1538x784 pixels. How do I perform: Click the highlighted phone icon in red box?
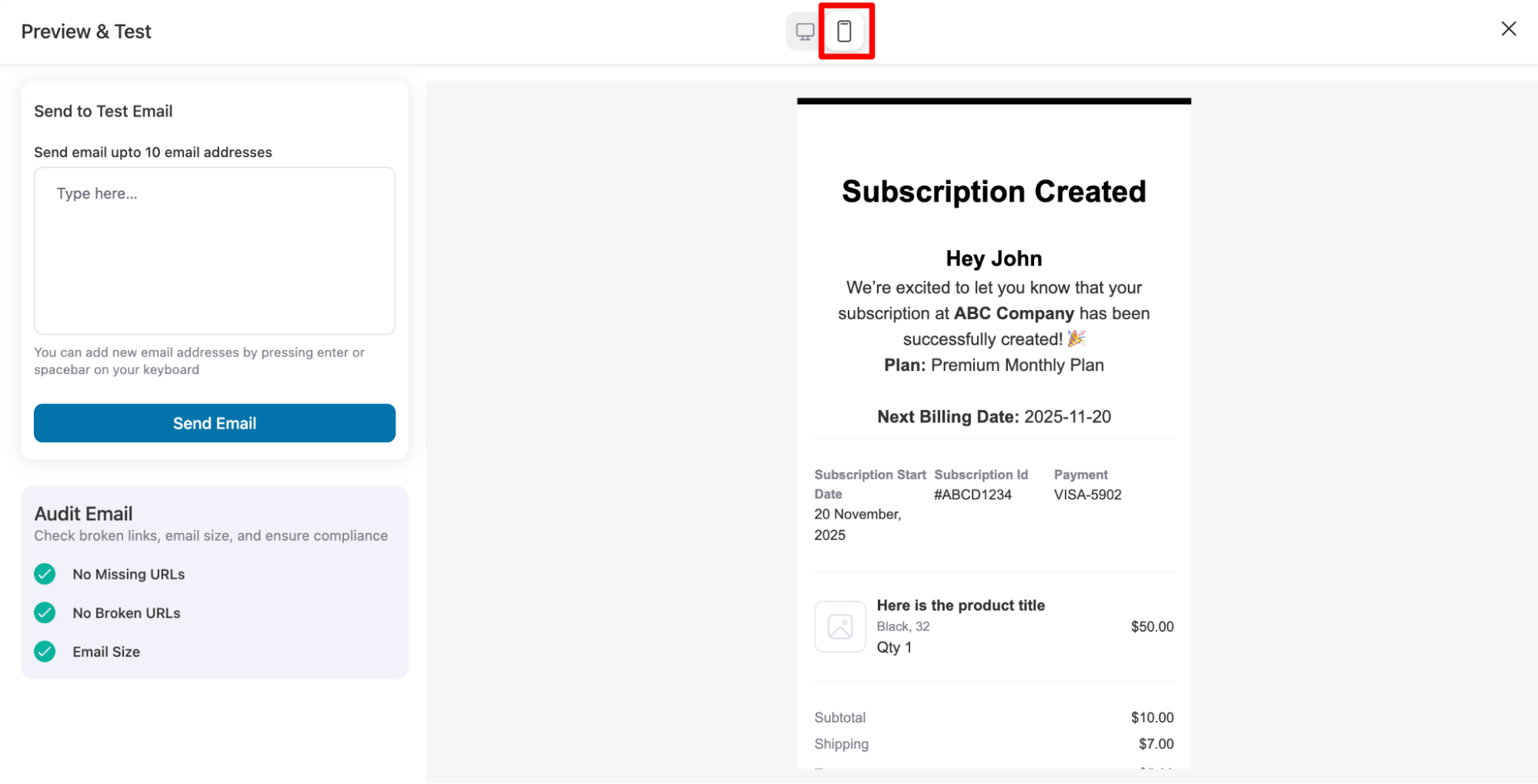click(845, 31)
